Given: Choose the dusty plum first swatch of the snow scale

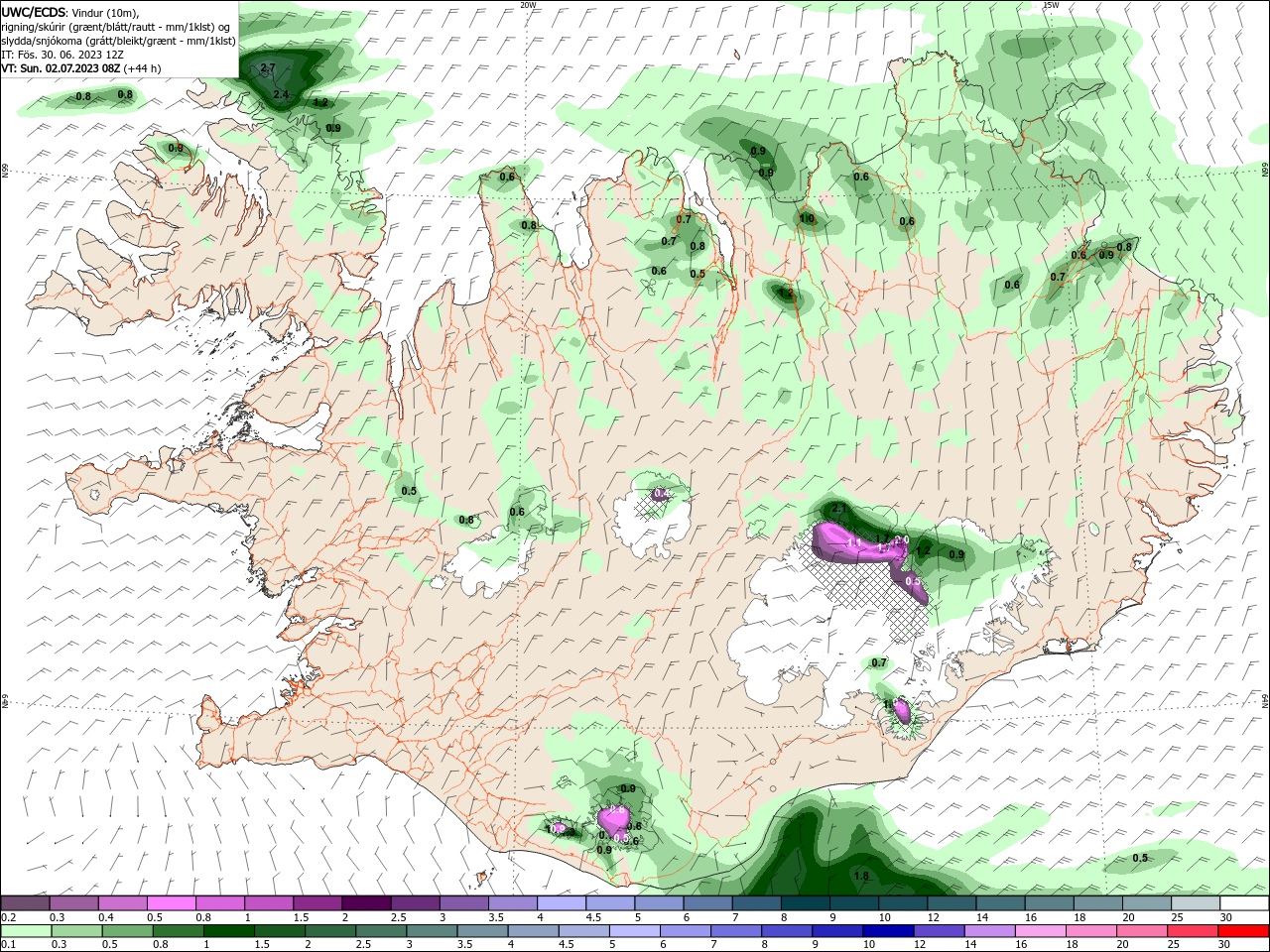Looking at the screenshot, I should tap(26, 903).
